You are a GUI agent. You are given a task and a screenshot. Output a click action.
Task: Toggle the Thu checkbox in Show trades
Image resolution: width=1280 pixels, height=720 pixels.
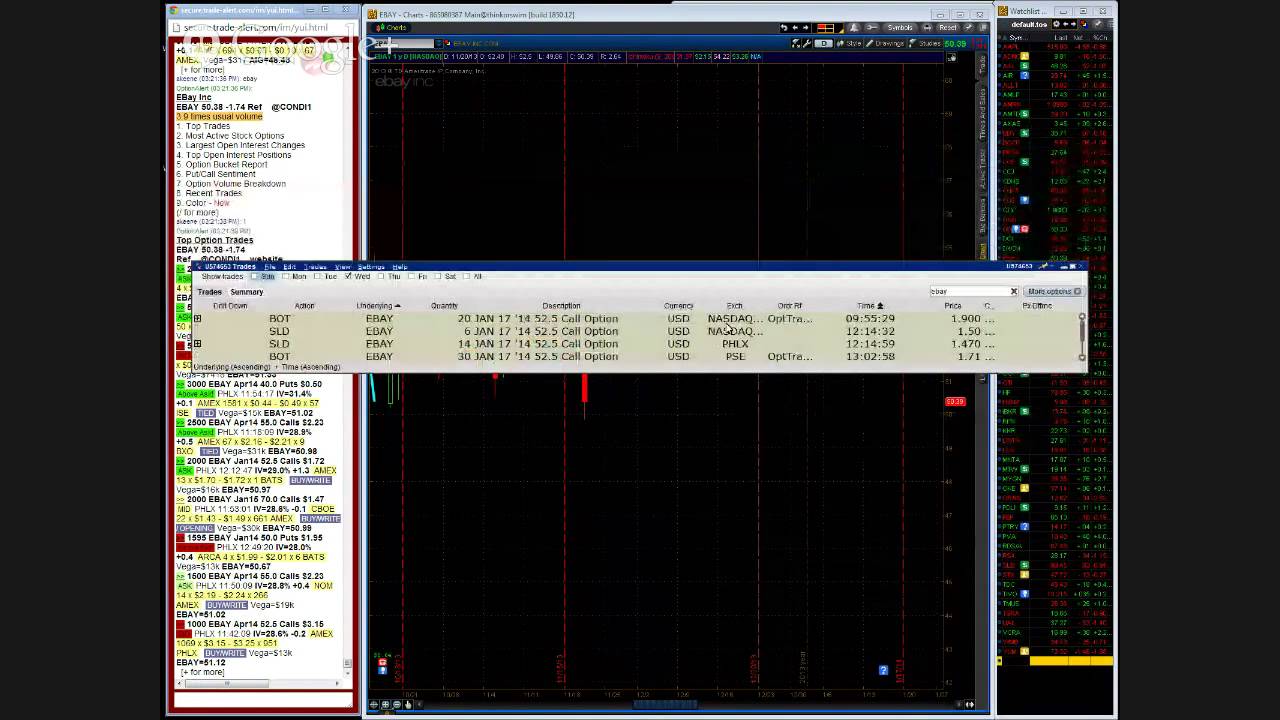[x=381, y=277]
